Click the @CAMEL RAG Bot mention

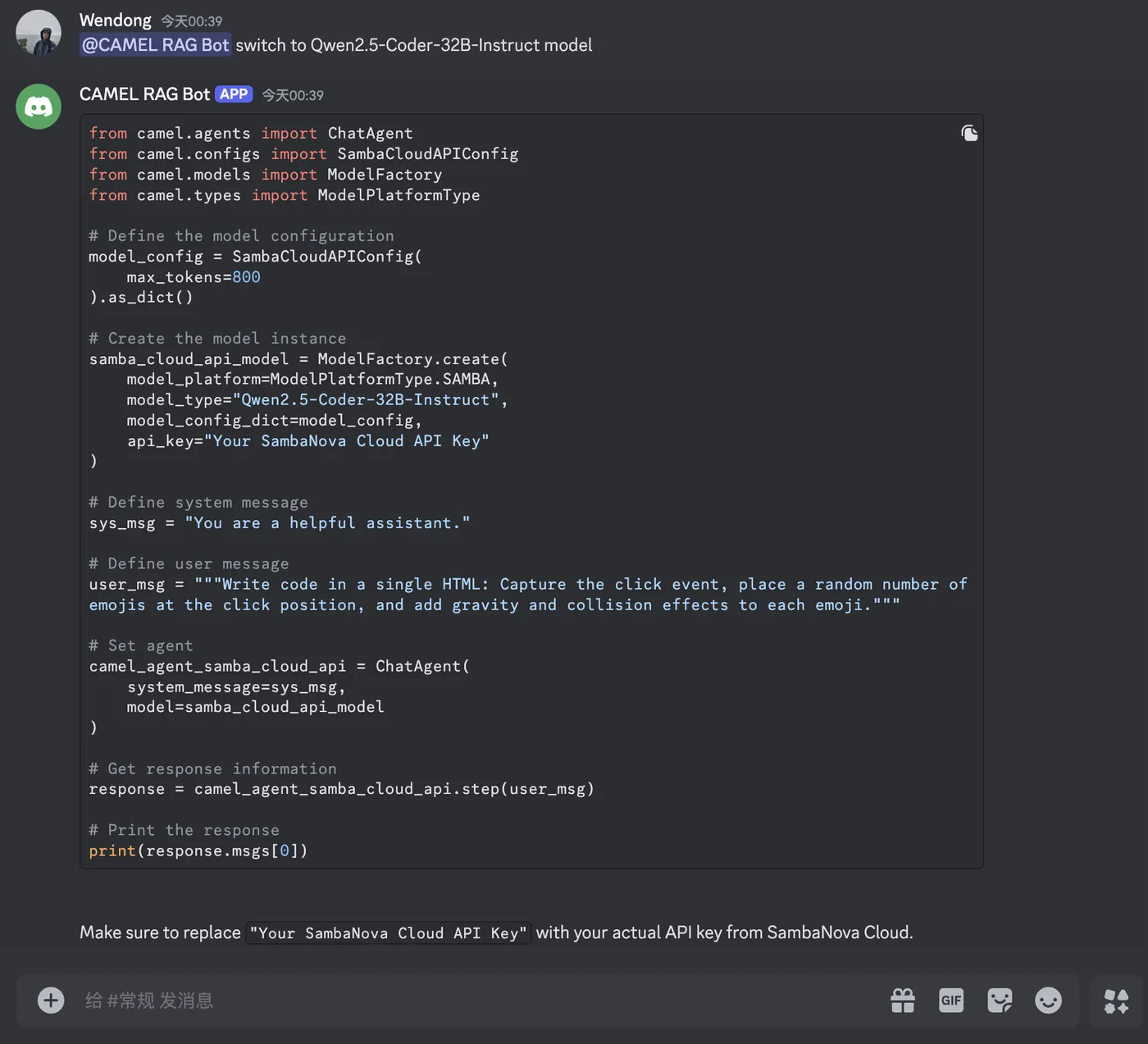pos(156,45)
